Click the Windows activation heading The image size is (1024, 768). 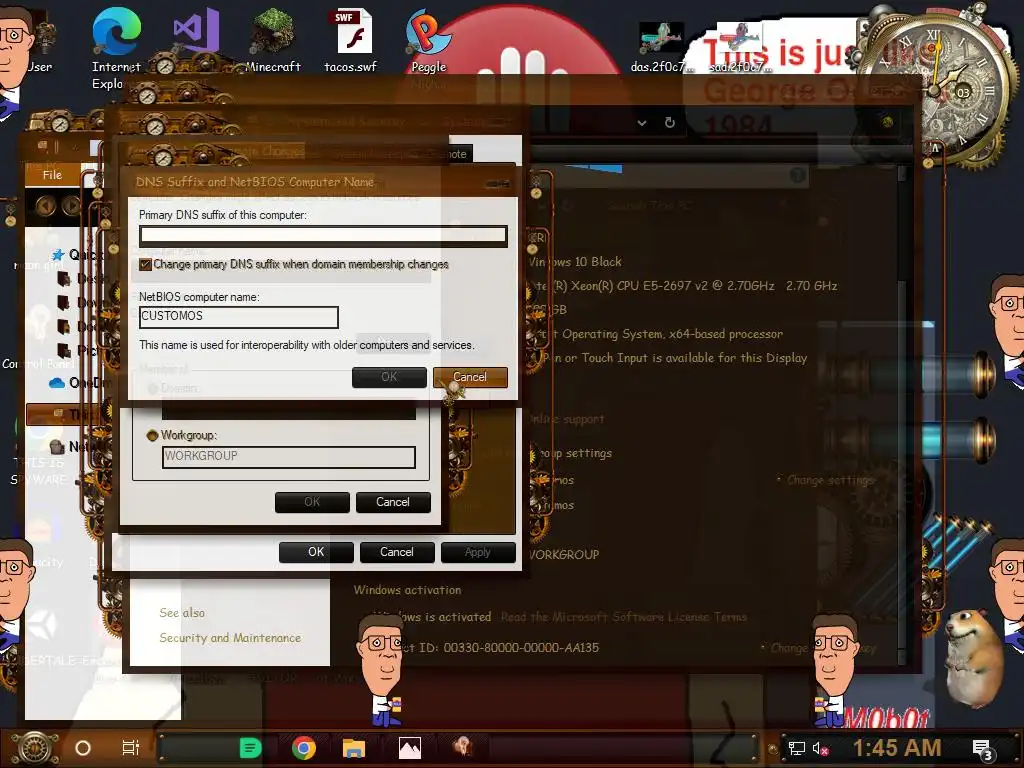pos(408,590)
